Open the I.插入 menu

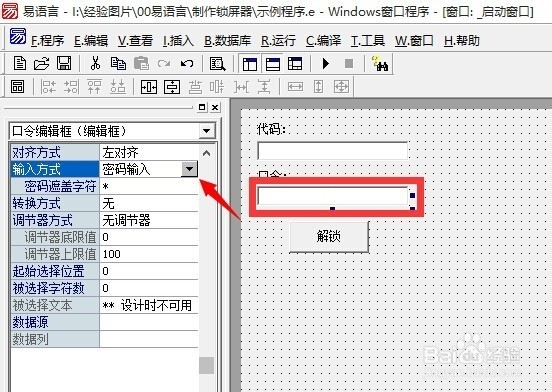tap(178, 41)
